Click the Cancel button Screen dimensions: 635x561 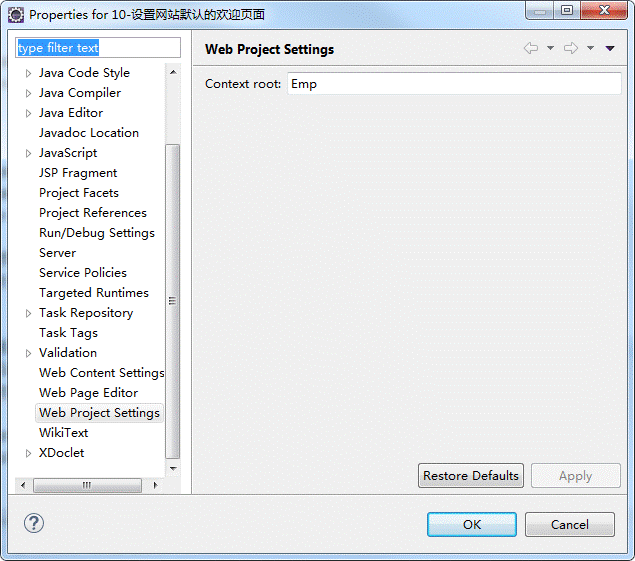coord(570,525)
